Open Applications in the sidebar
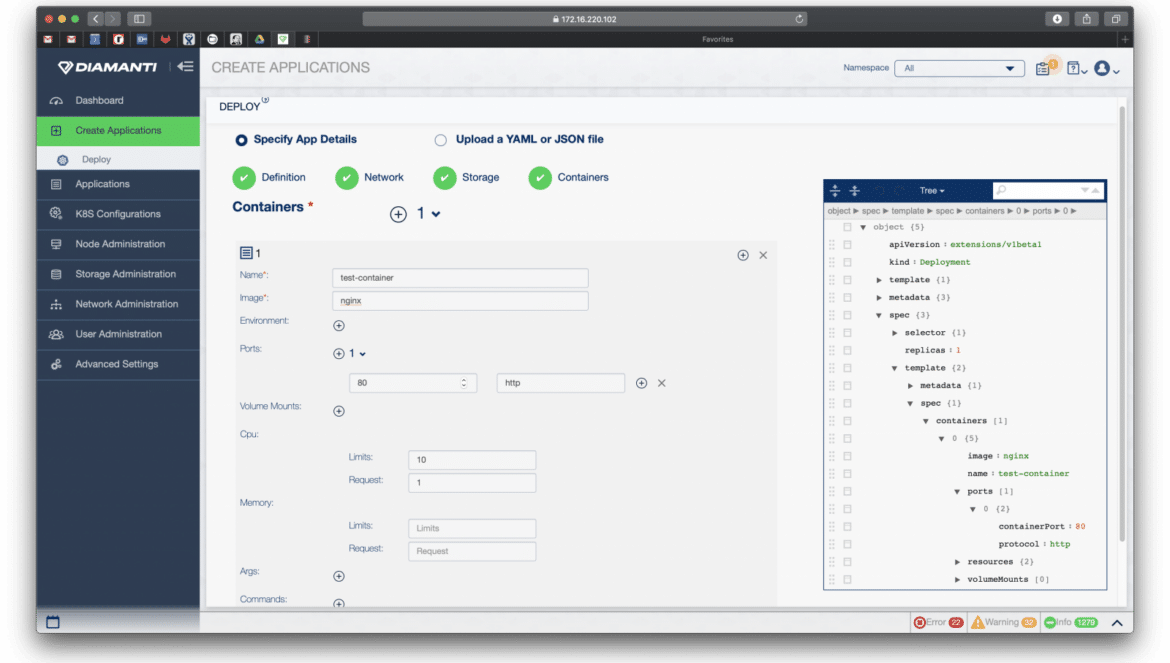Screen dimensions: 1170x663 [118, 184]
